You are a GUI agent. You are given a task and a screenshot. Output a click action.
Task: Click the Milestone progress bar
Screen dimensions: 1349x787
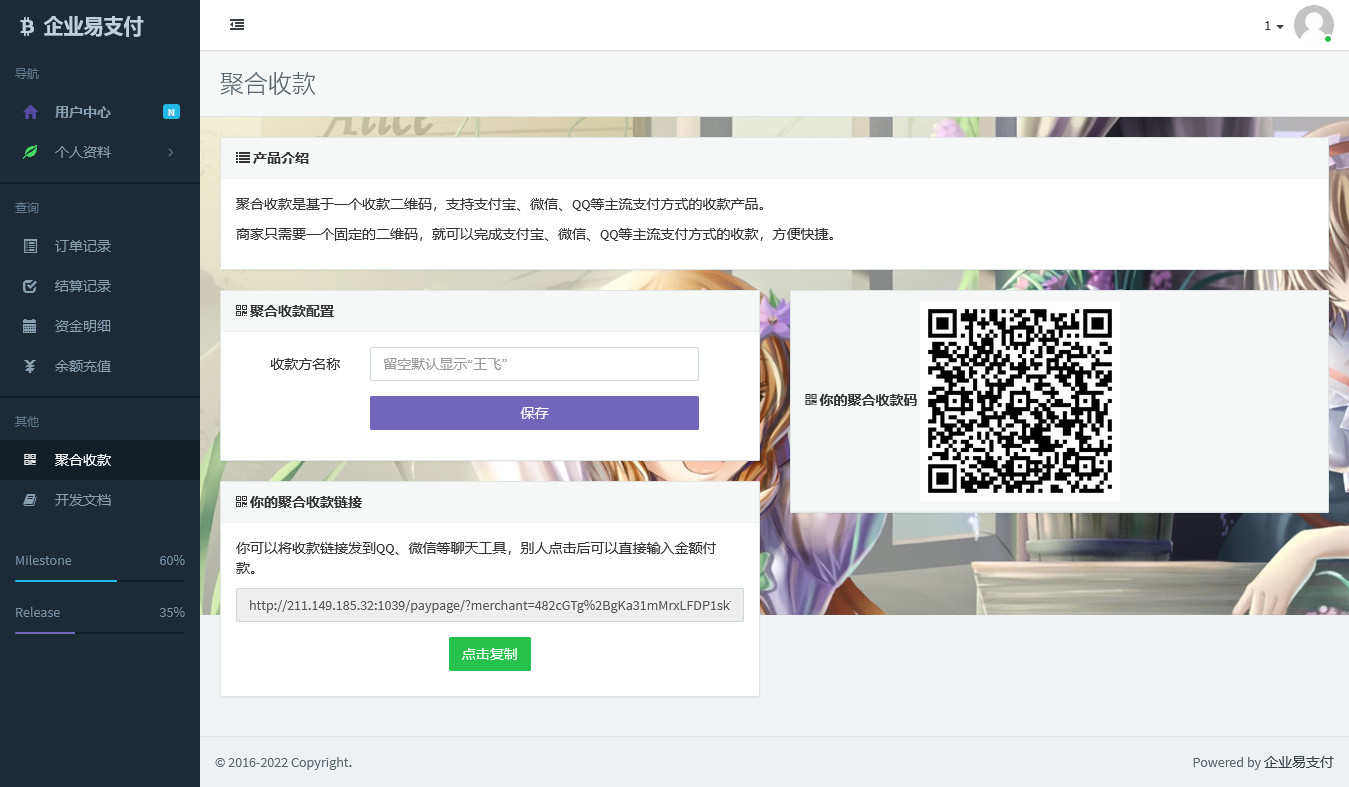100,580
